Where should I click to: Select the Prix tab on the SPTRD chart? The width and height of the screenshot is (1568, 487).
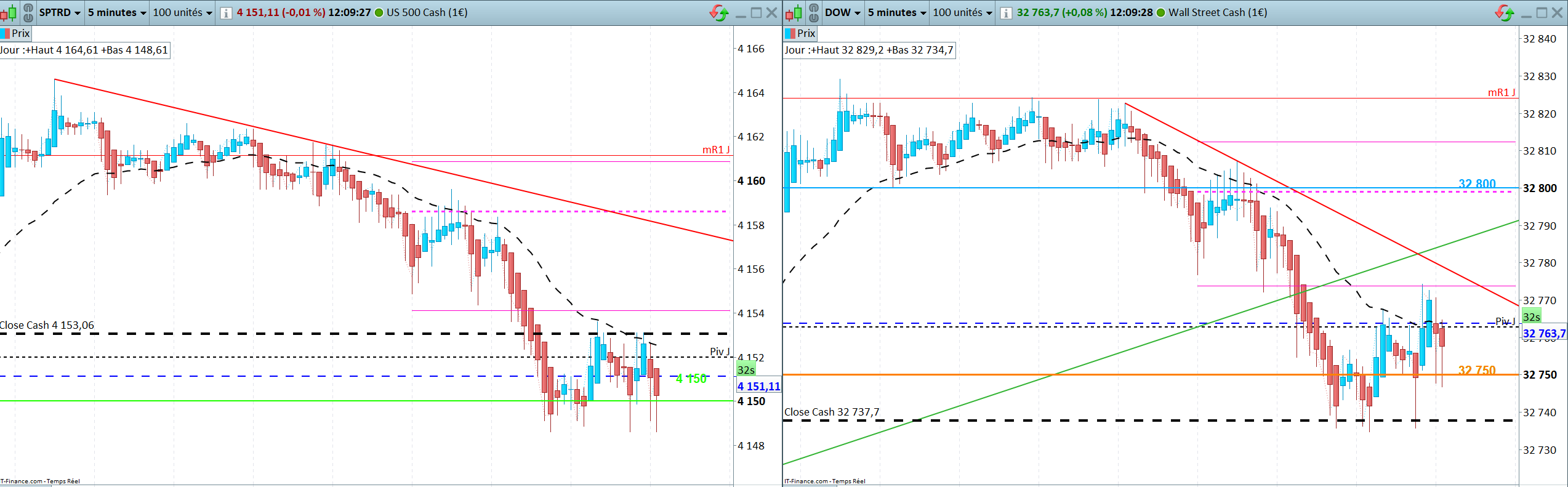[15, 33]
